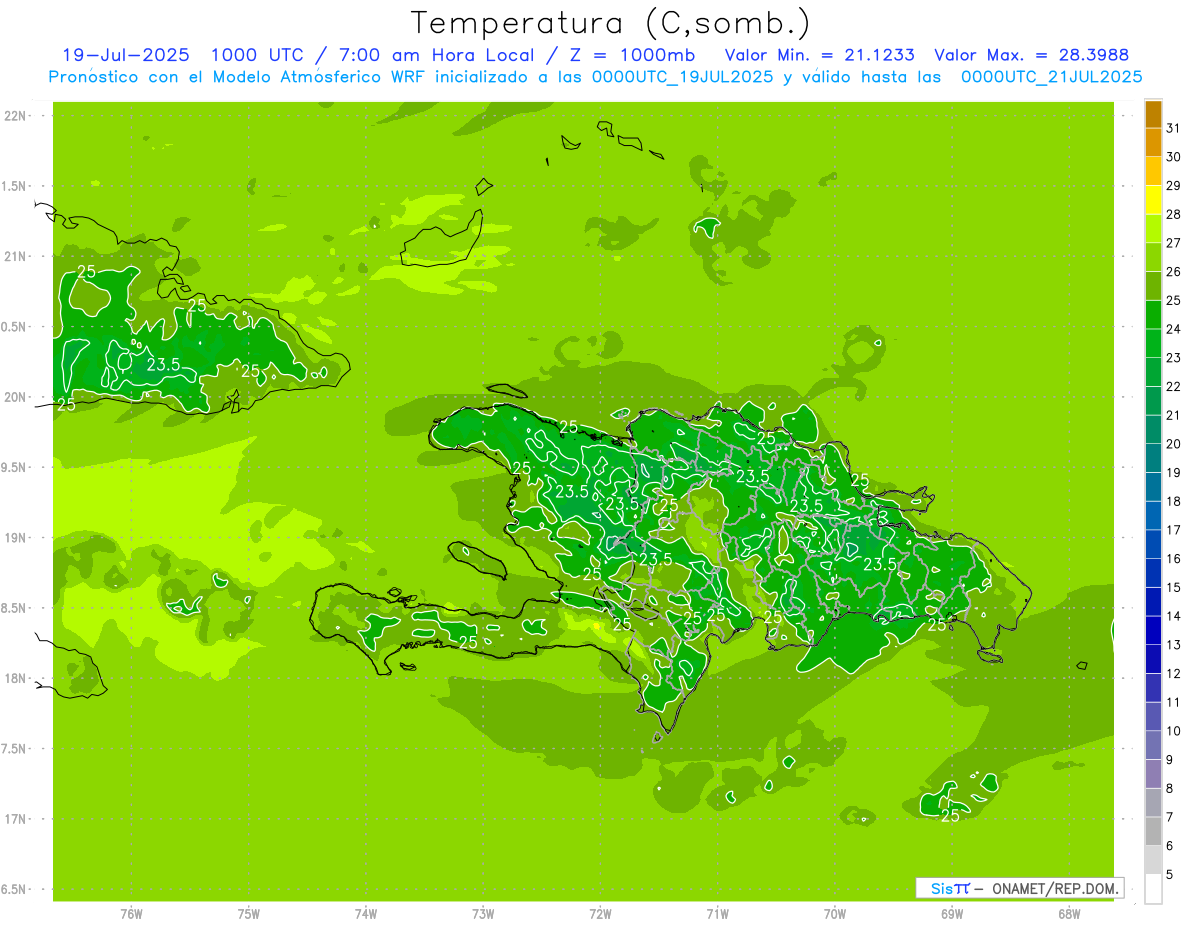Pick the purple swatch between 9 and 10
The height and width of the screenshot is (927, 1200).
1153,745
